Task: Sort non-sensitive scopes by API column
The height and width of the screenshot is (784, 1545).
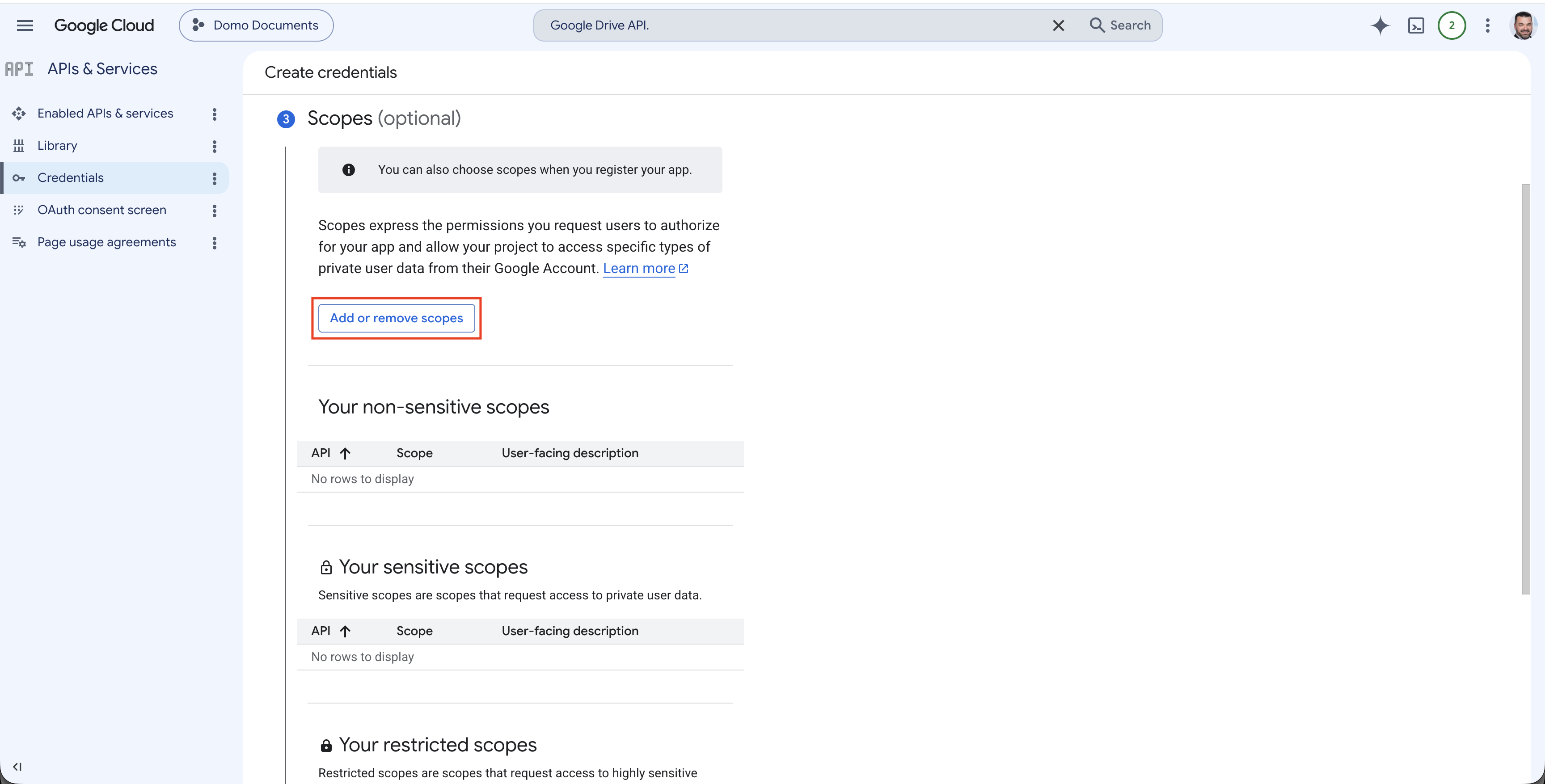Action: [x=330, y=453]
